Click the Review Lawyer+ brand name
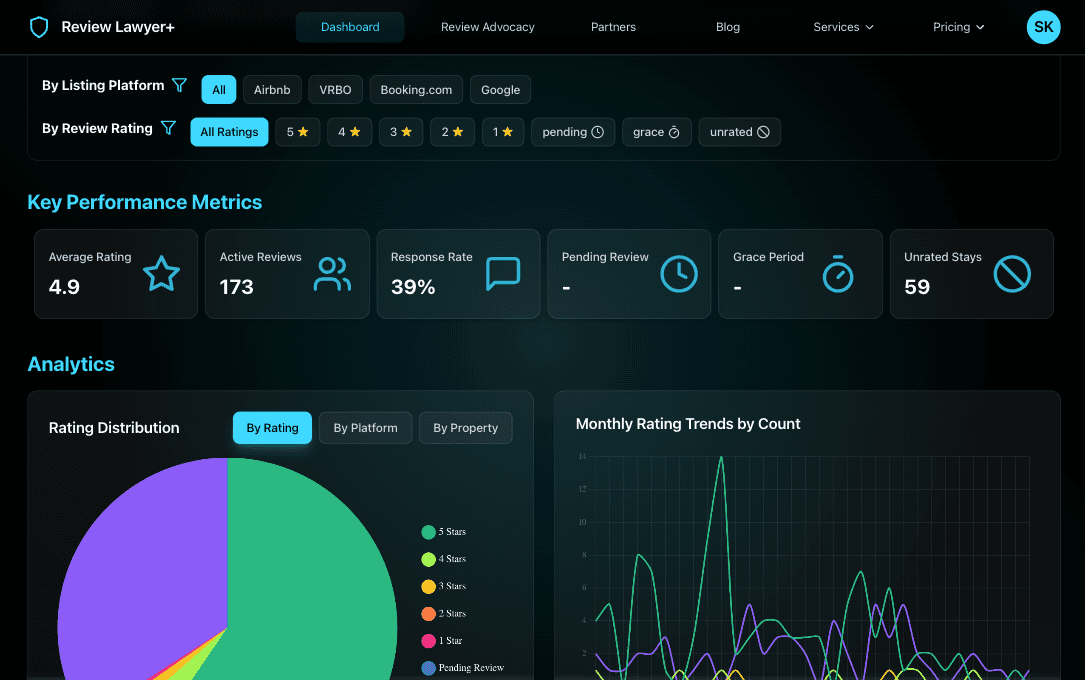1085x680 pixels. (118, 27)
